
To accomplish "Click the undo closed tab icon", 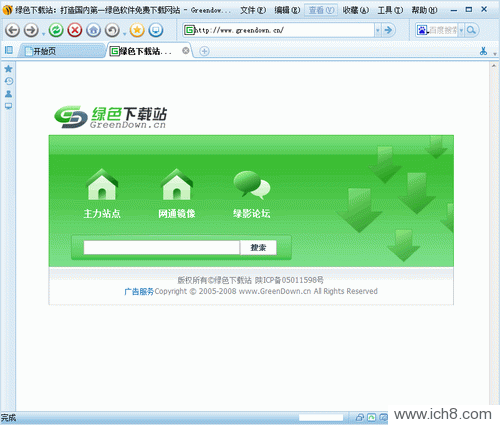I will click(x=112, y=30).
